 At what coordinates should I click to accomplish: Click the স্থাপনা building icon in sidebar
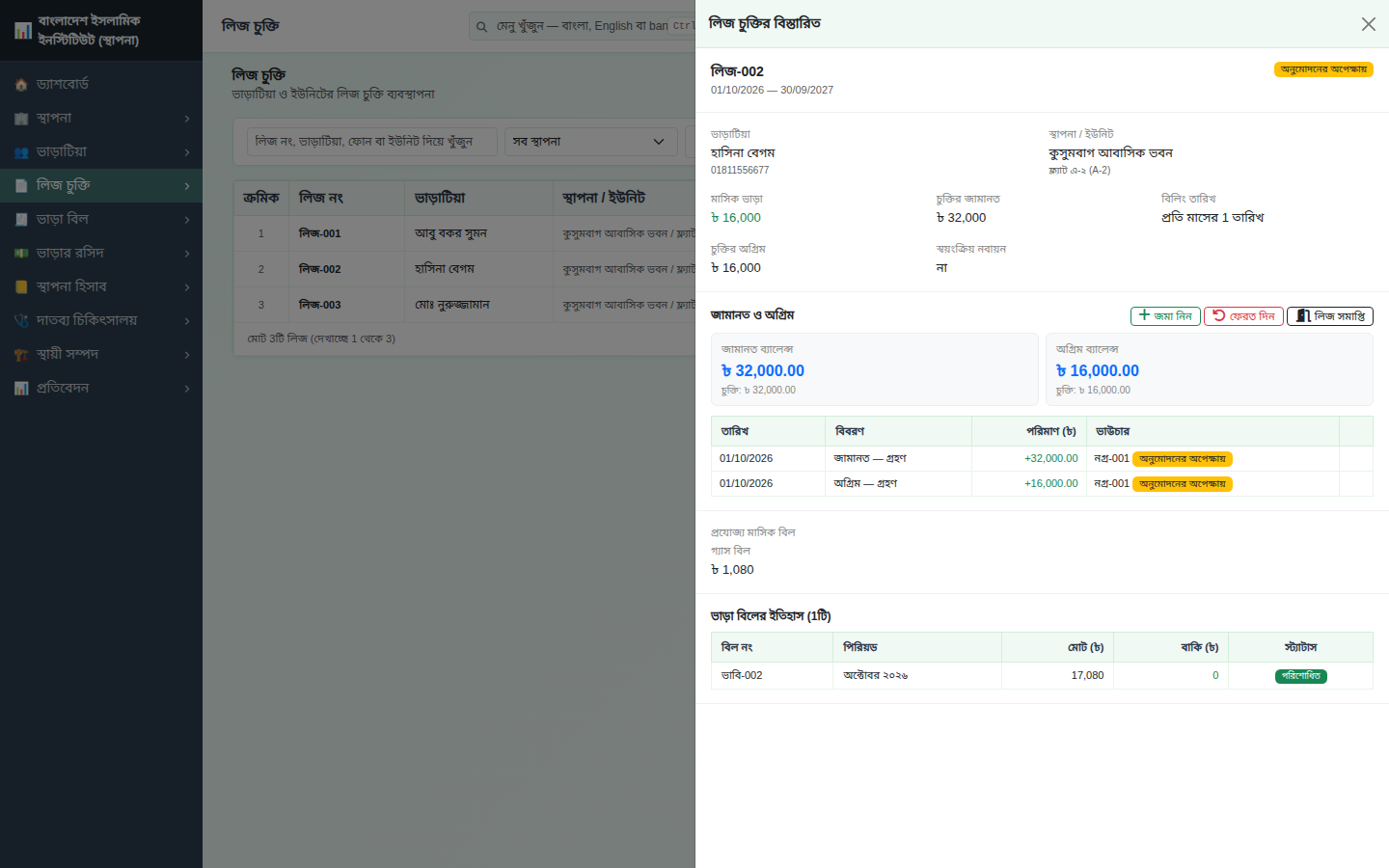pos(21,119)
